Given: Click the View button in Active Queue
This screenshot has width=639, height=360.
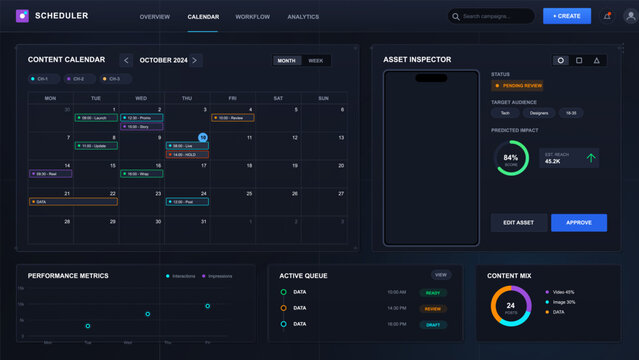Looking at the screenshot, I should pos(441,275).
